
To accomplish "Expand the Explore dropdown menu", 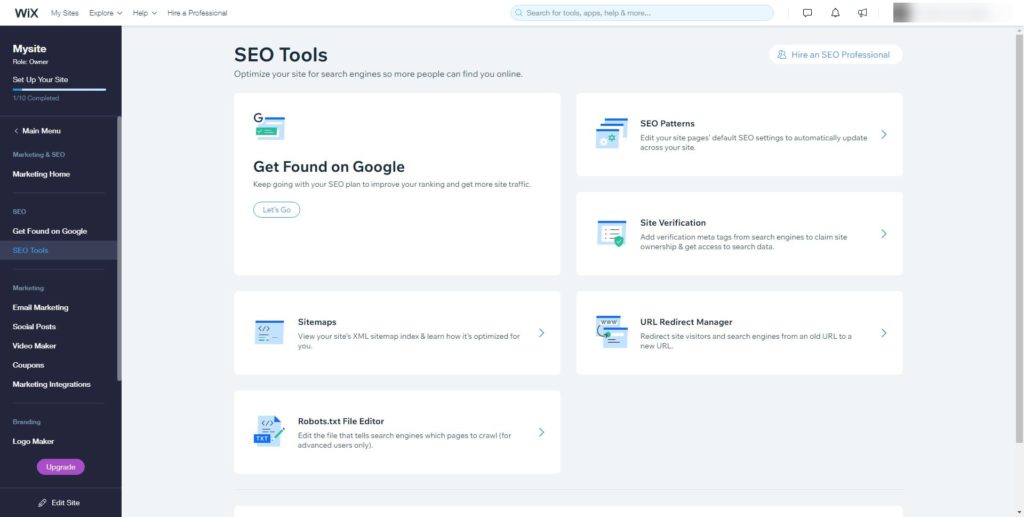I will tap(105, 13).
